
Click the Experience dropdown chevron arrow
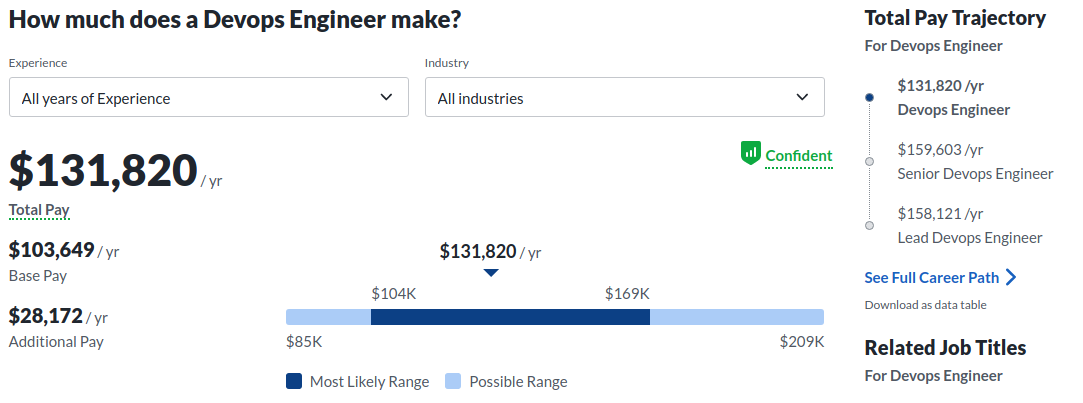coord(387,97)
